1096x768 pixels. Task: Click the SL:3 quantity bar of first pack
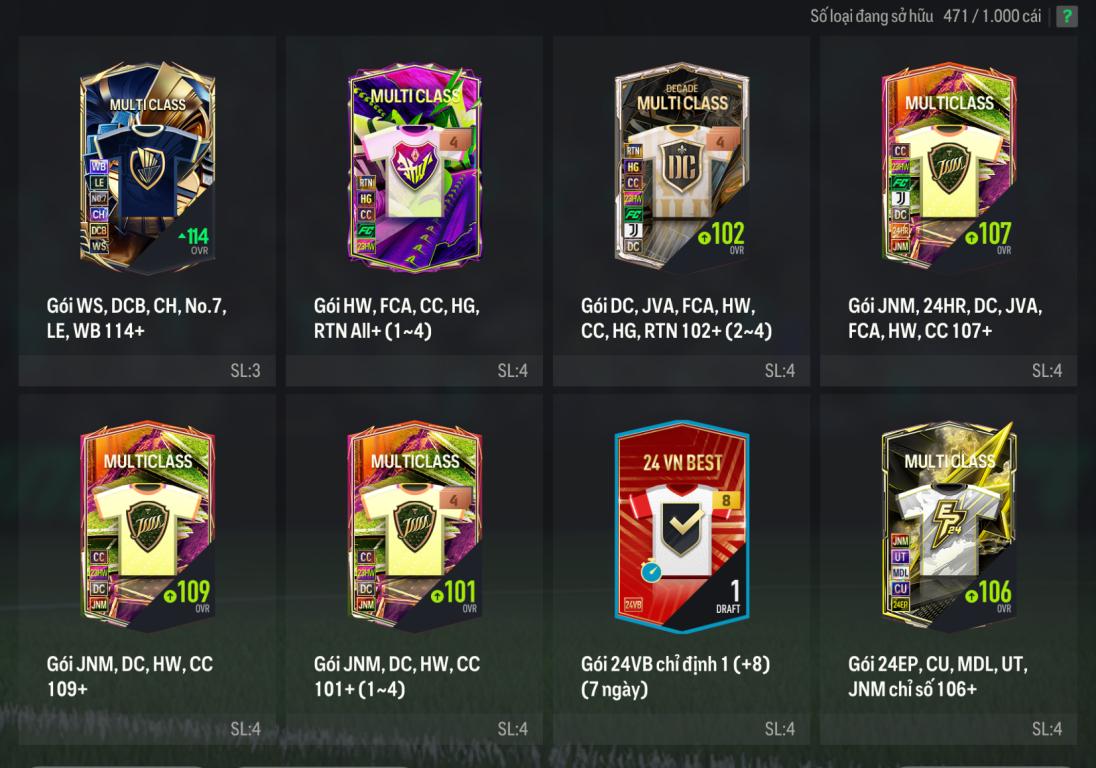pyautogui.click(x=147, y=370)
